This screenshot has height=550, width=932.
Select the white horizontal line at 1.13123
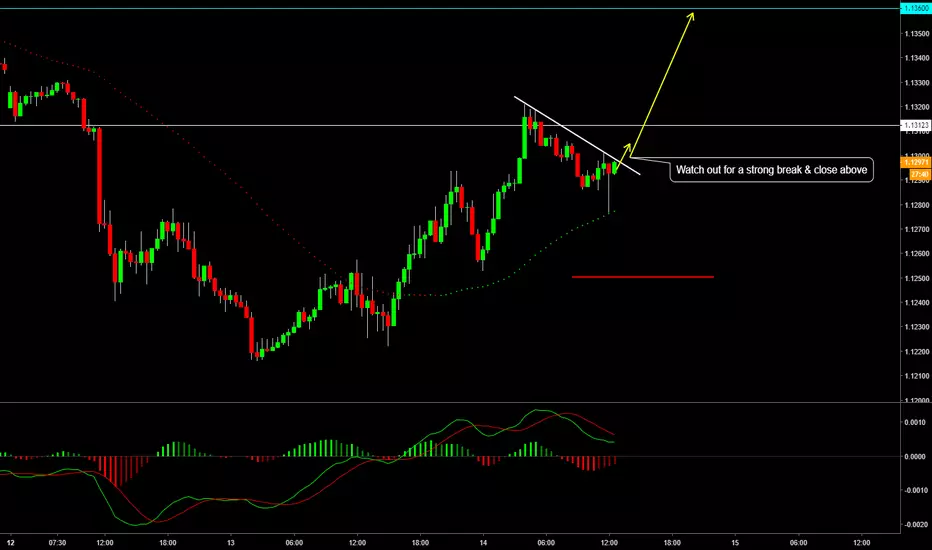point(450,125)
